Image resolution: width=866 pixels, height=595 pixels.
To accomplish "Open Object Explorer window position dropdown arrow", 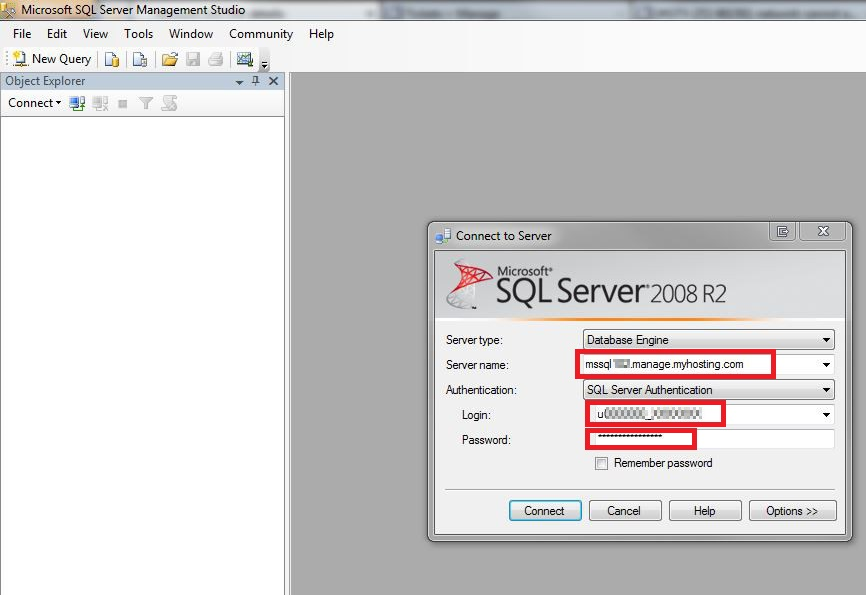I will [x=239, y=82].
